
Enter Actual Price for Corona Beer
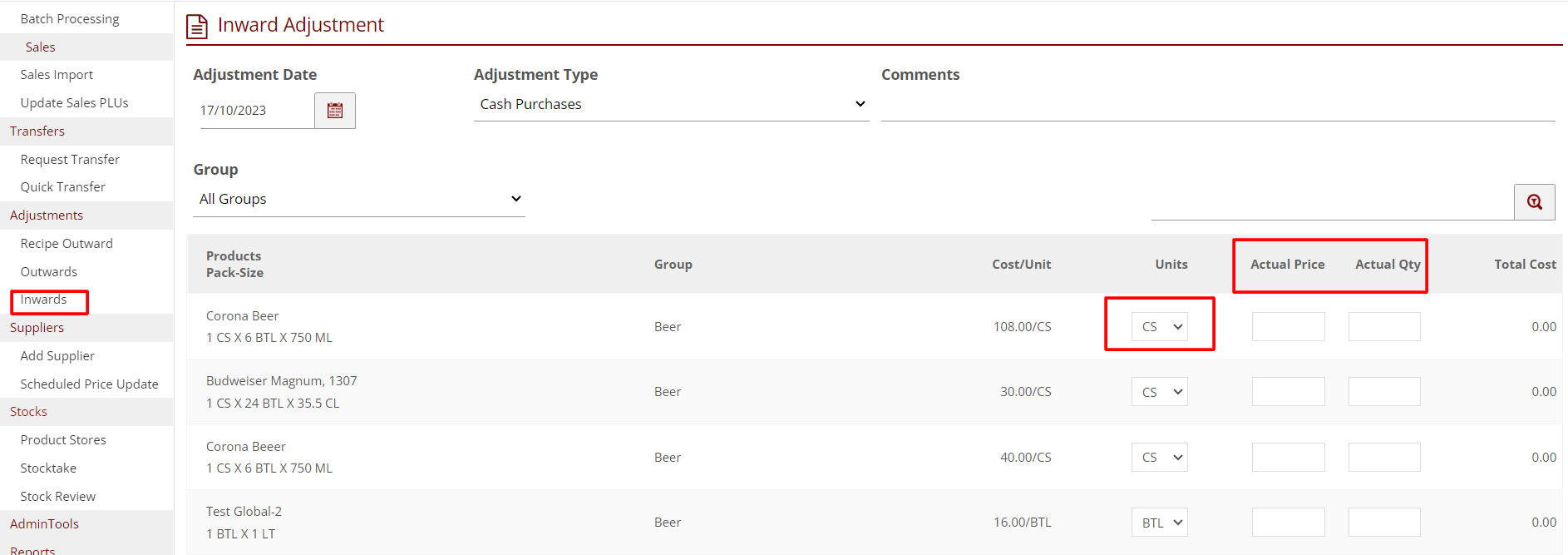[1288, 327]
